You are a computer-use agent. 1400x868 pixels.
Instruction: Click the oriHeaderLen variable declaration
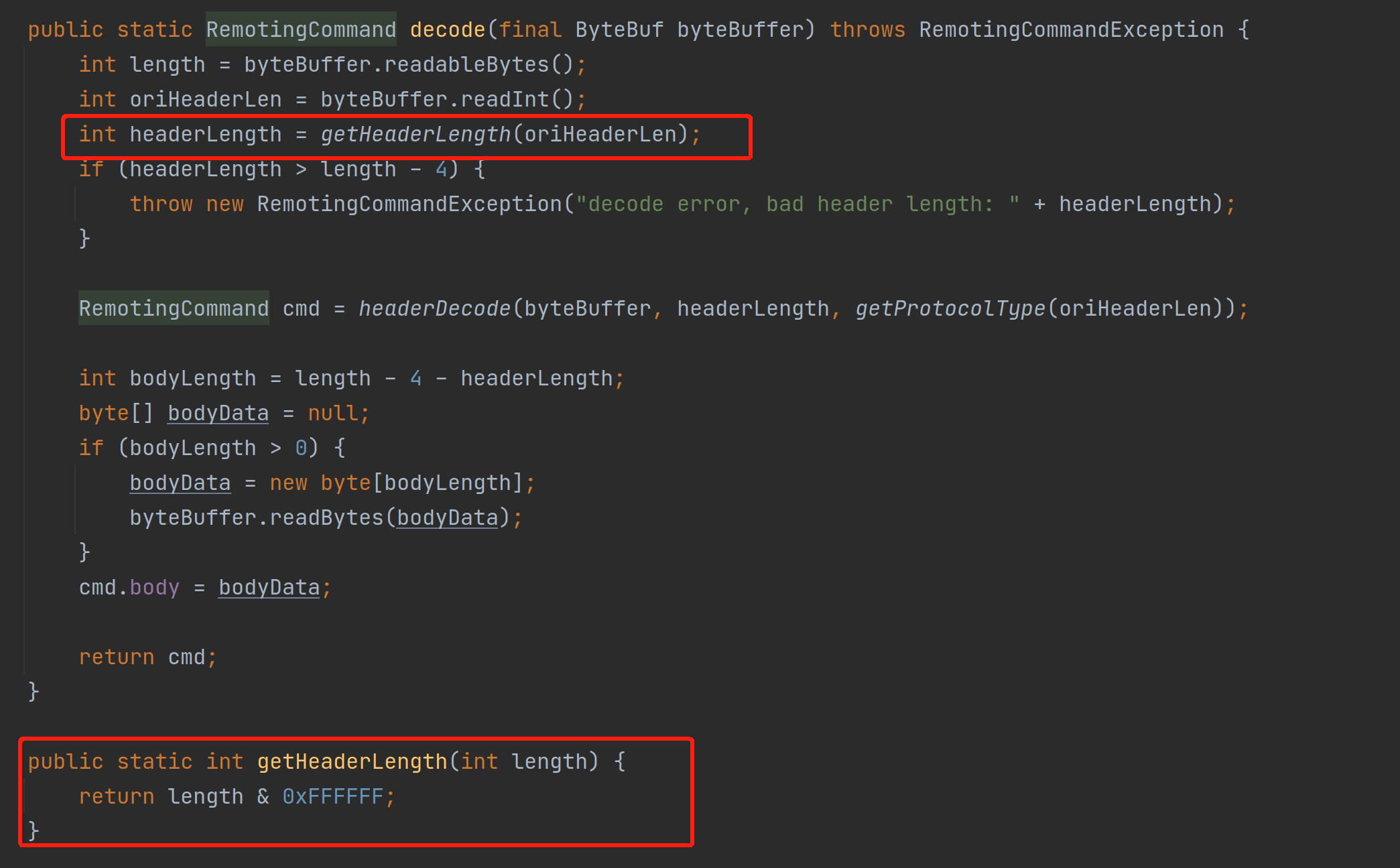tap(205, 99)
